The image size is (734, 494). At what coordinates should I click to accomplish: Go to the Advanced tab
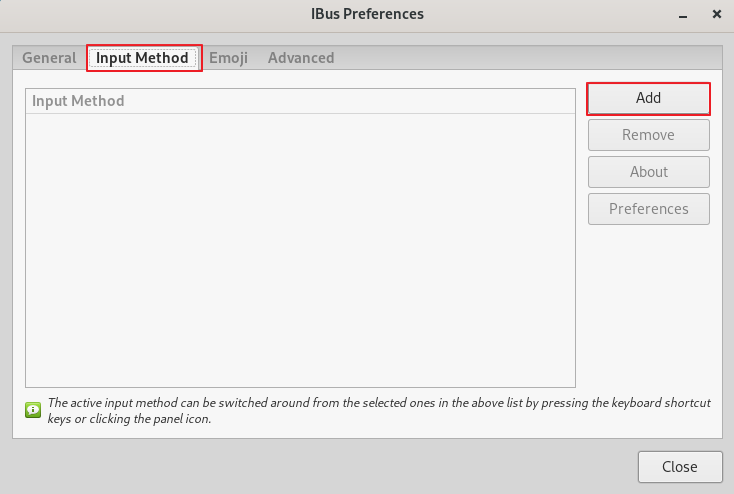point(301,58)
